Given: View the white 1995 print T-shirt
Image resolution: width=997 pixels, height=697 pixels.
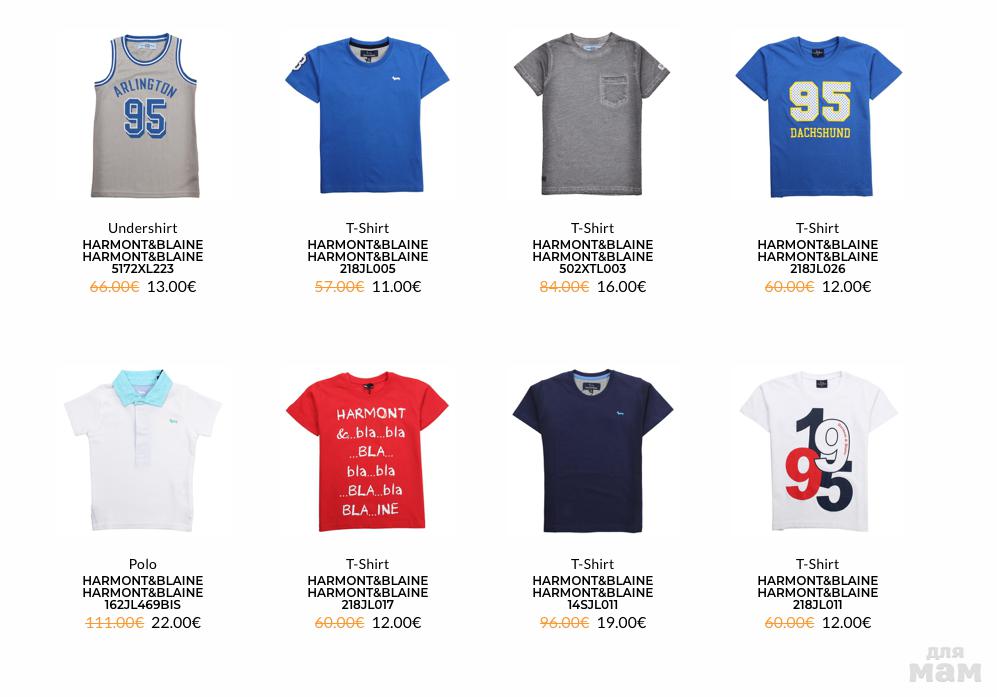Looking at the screenshot, I should pos(818,451).
